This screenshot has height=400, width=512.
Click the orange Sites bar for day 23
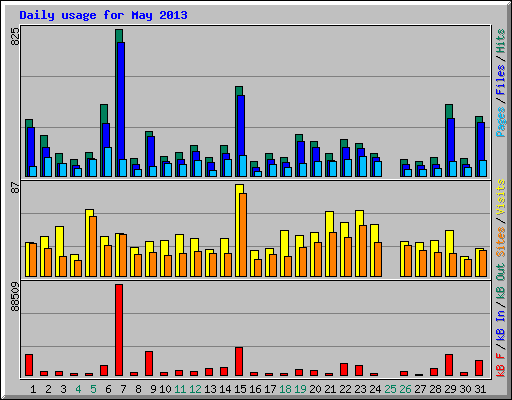(x=363, y=251)
